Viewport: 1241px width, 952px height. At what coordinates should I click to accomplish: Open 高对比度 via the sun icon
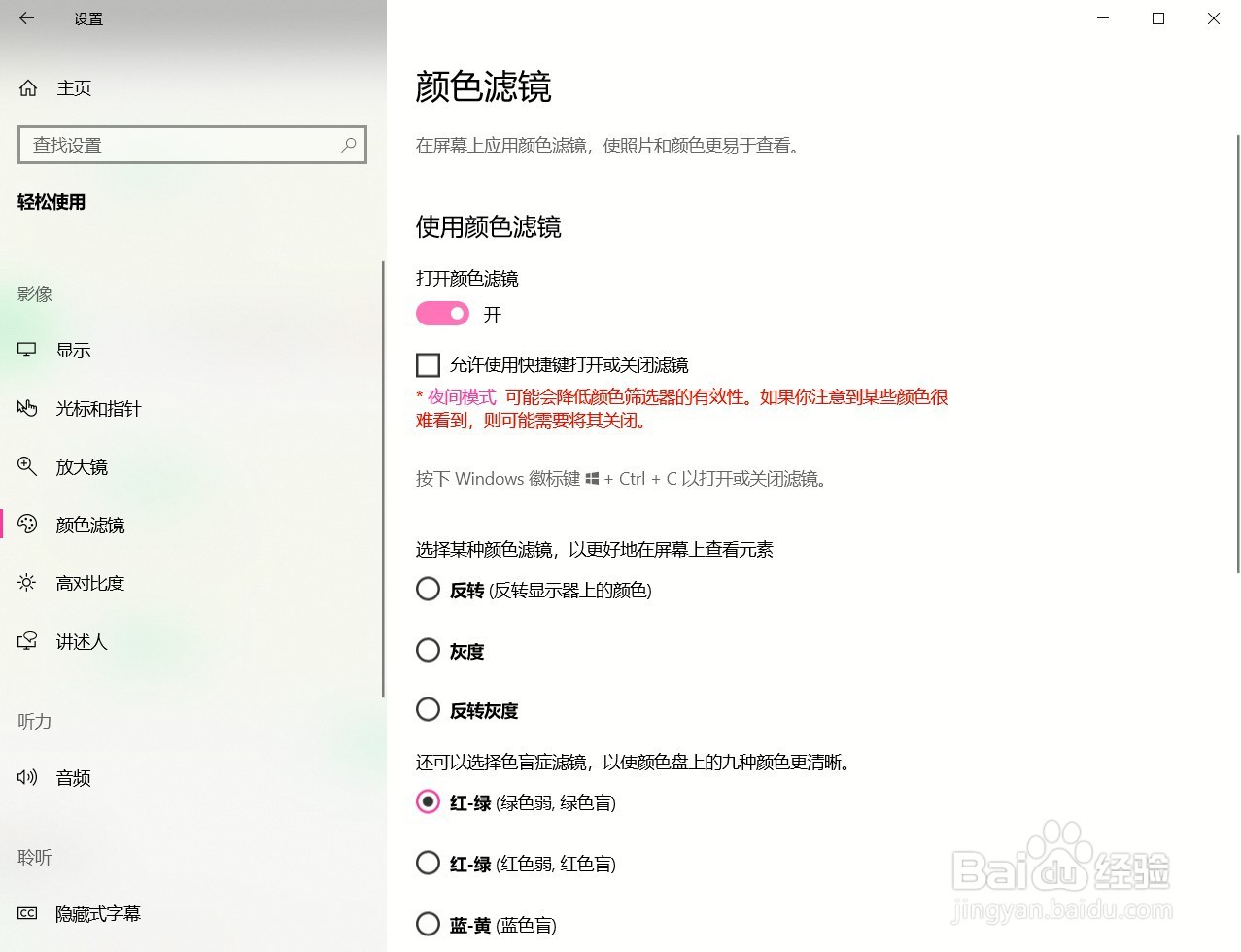pyautogui.click(x=26, y=583)
